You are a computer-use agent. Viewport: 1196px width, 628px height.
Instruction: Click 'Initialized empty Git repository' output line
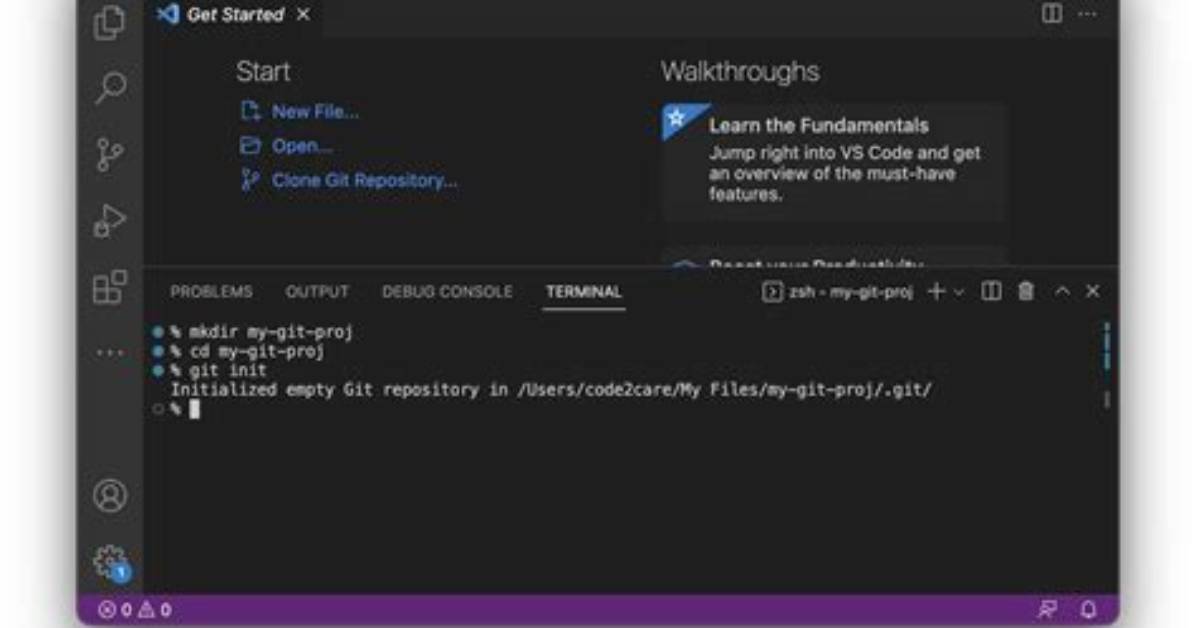pos(551,390)
